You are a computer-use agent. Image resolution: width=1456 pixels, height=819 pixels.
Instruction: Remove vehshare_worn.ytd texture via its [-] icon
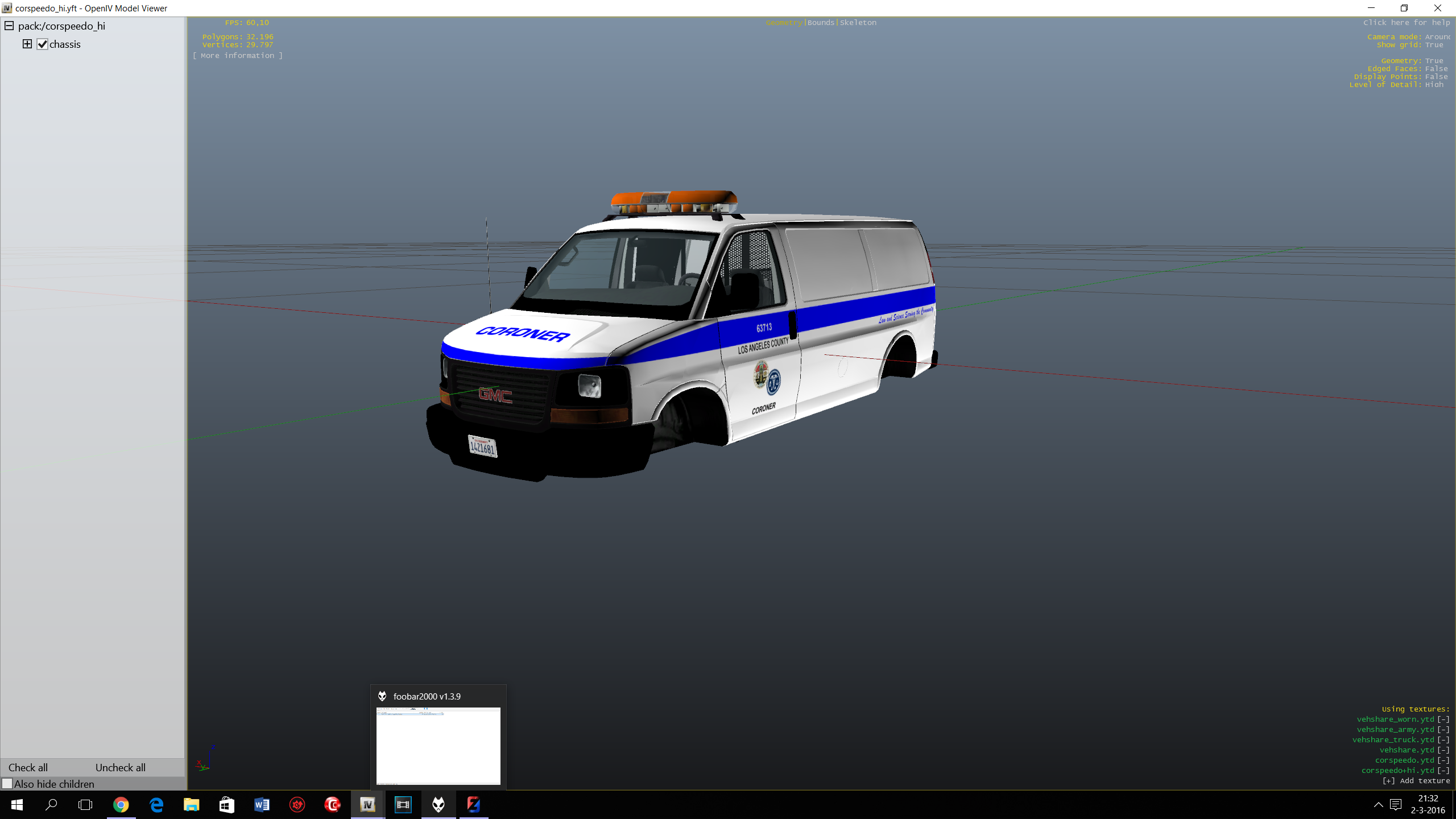(x=1443, y=719)
